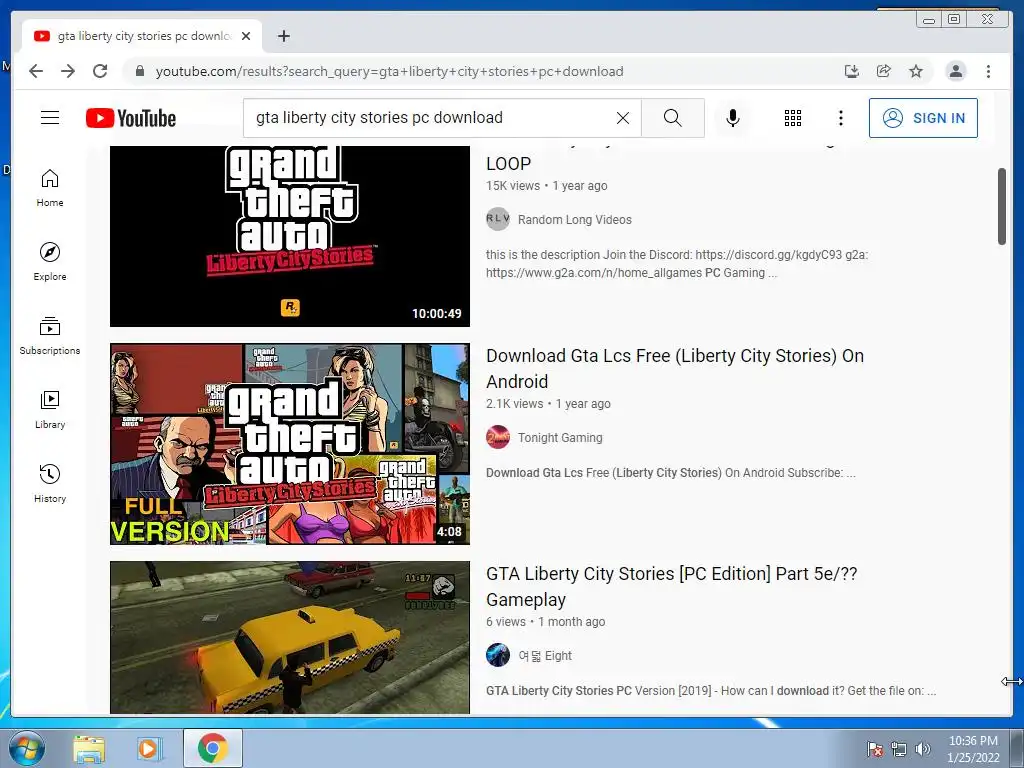
Task: Click the network tray icon
Action: pyautogui.click(x=899, y=749)
